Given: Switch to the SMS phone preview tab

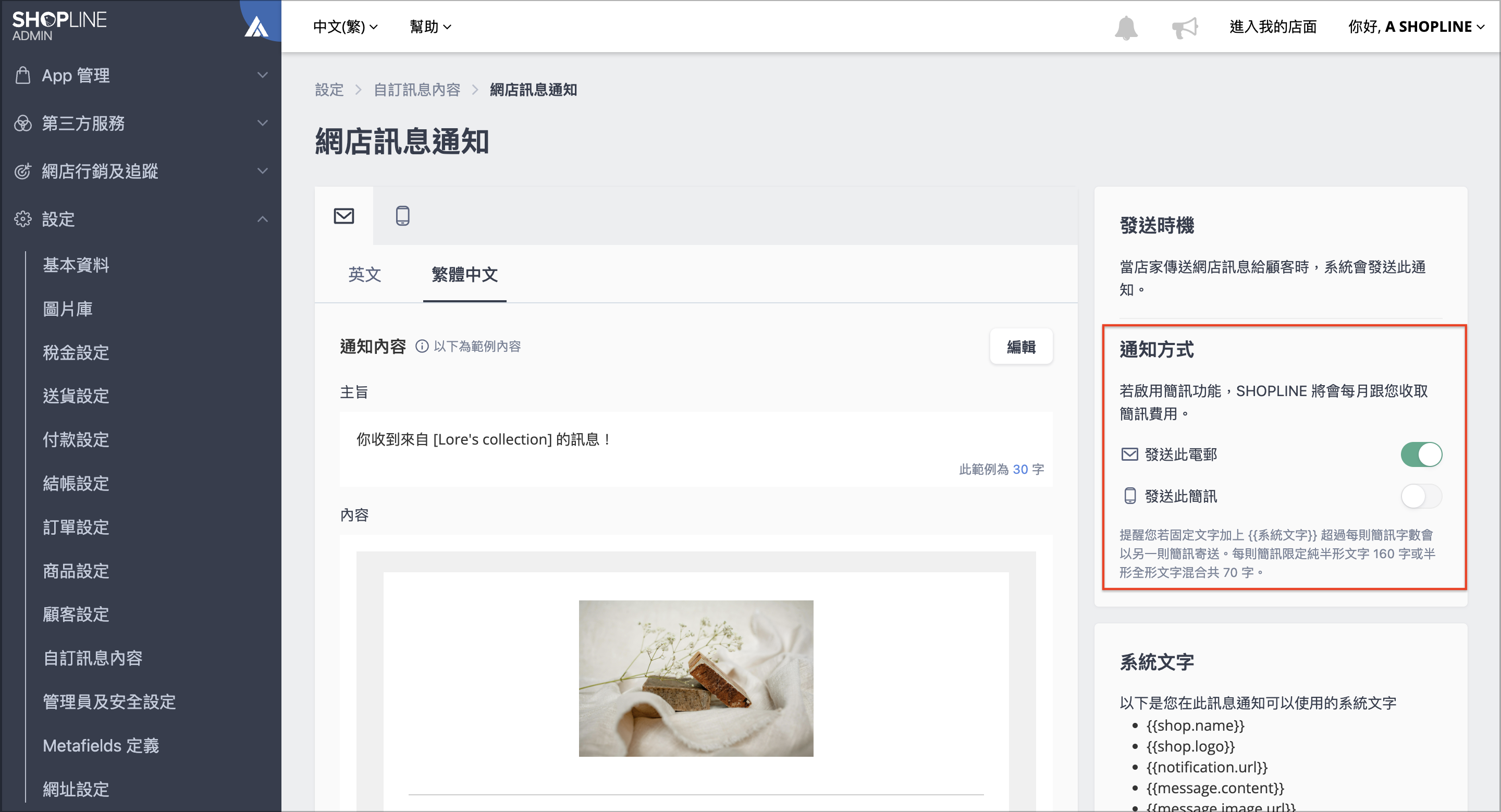Looking at the screenshot, I should pos(402,216).
